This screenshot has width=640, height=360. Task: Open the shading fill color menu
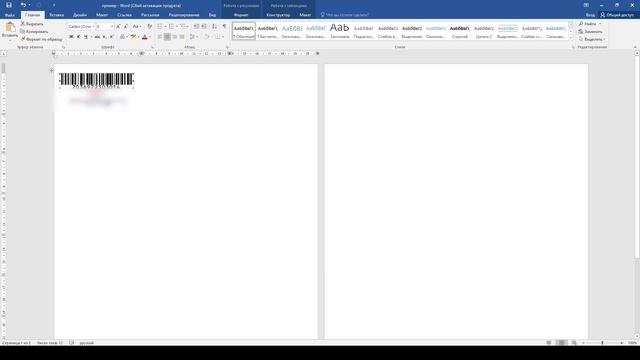tap(207, 37)
